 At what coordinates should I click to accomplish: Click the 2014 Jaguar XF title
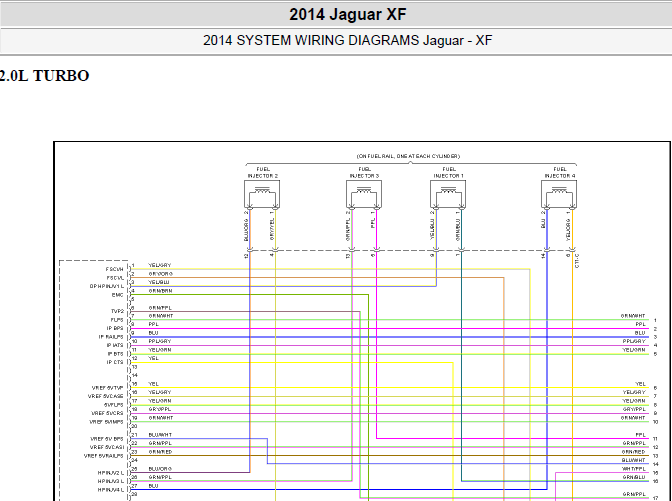348,15
